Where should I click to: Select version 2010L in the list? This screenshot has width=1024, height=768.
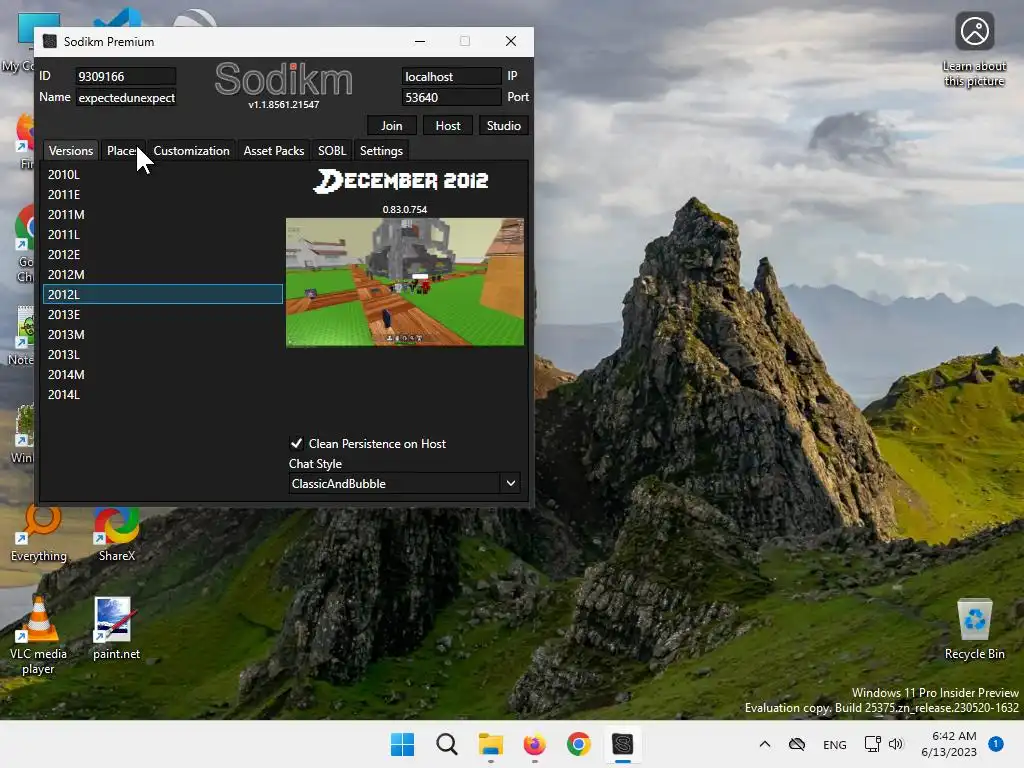tap(163, 174)
